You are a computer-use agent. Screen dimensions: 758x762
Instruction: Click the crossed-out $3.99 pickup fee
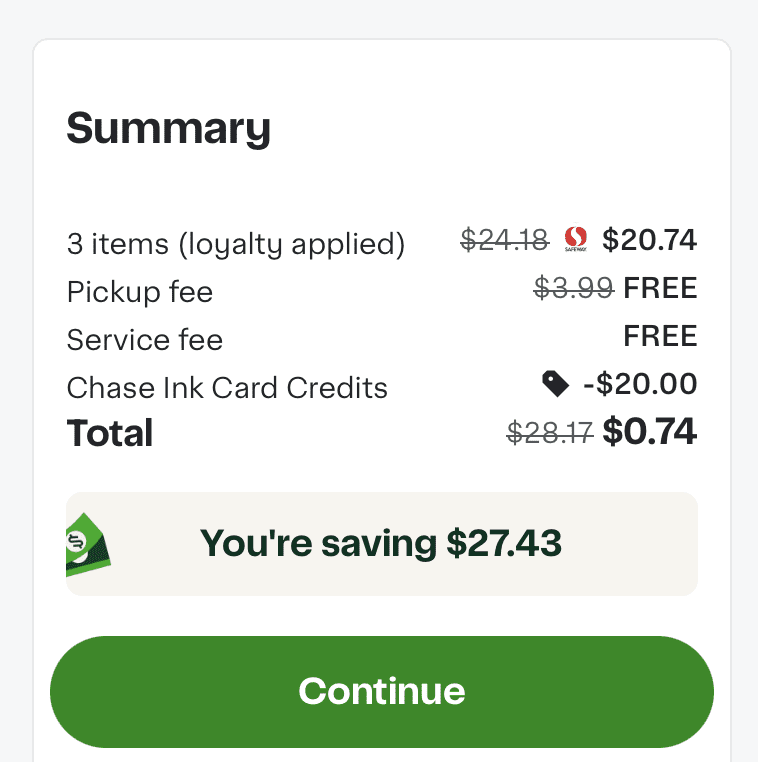point(573,288)
